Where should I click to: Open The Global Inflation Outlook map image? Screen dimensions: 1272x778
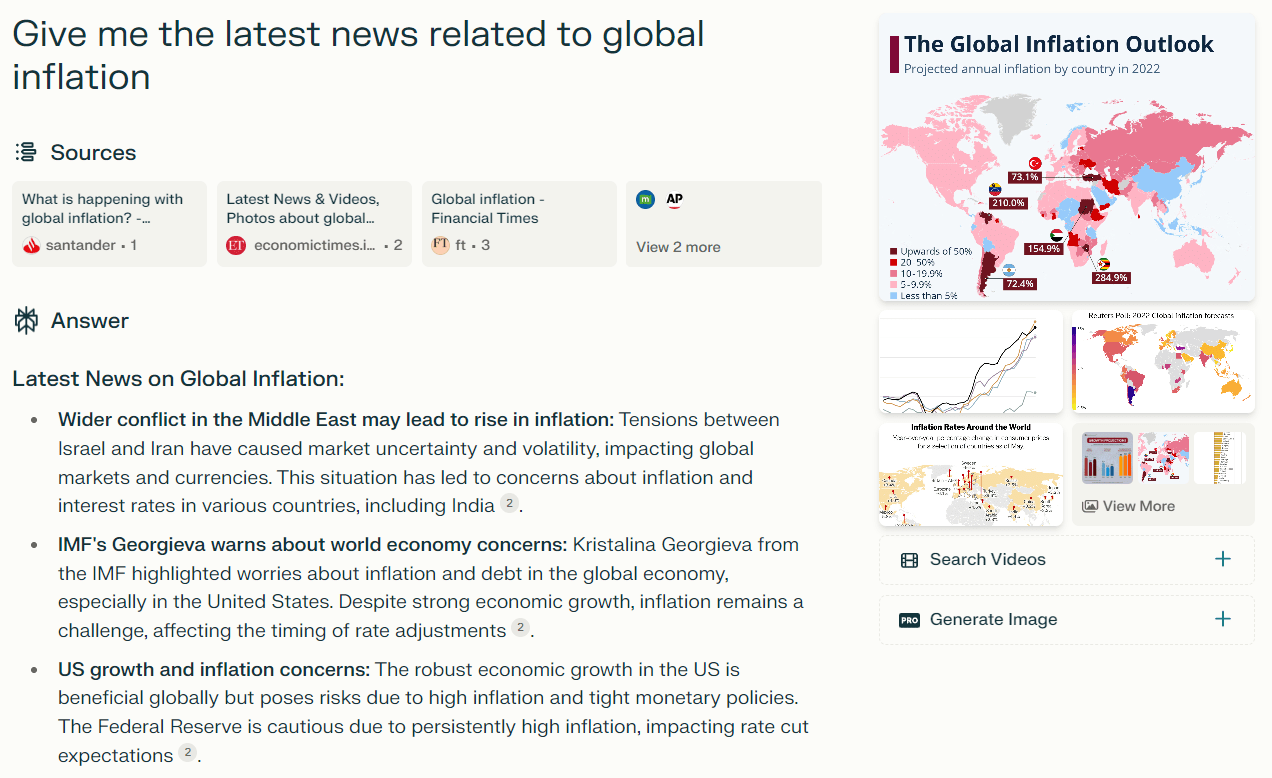click(x=1066, y=158)
